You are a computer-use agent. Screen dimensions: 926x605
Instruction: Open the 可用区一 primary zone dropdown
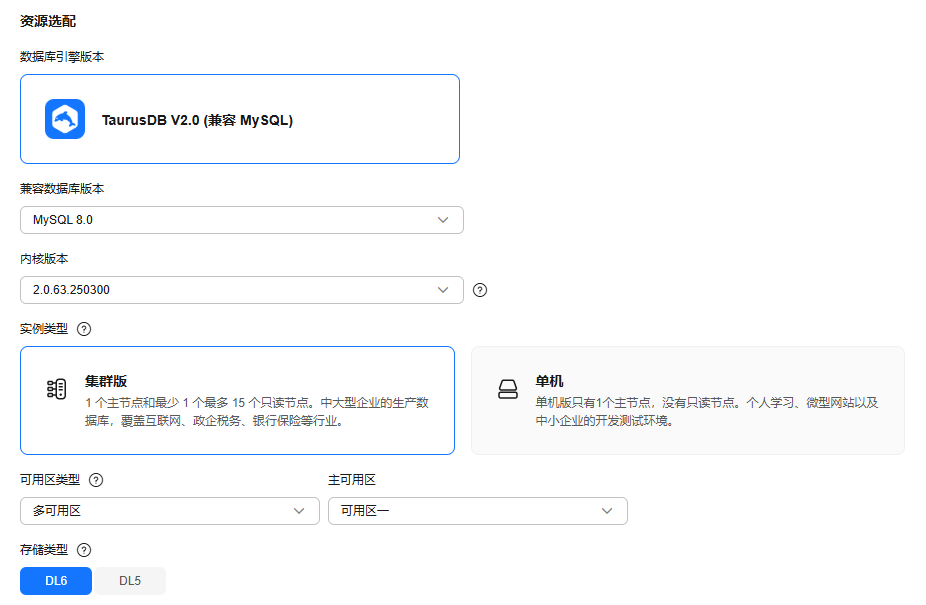[x=477, y=511]
